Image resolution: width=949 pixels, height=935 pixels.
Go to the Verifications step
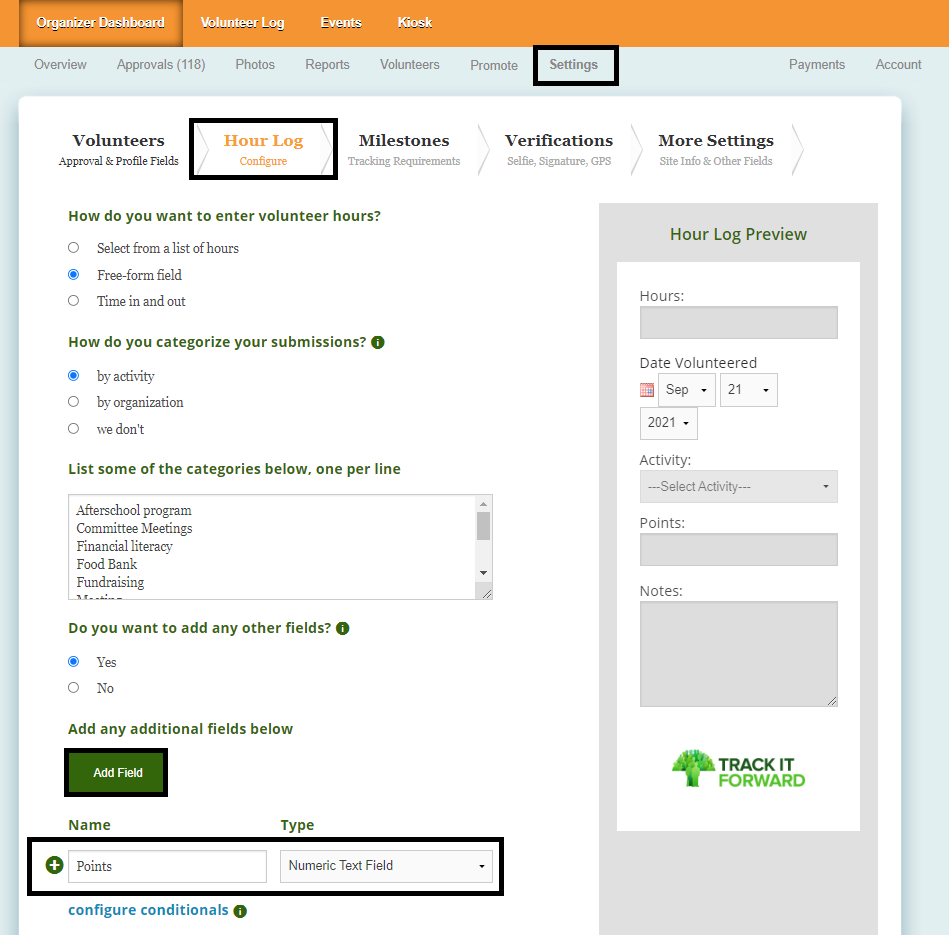coord(559,149)
